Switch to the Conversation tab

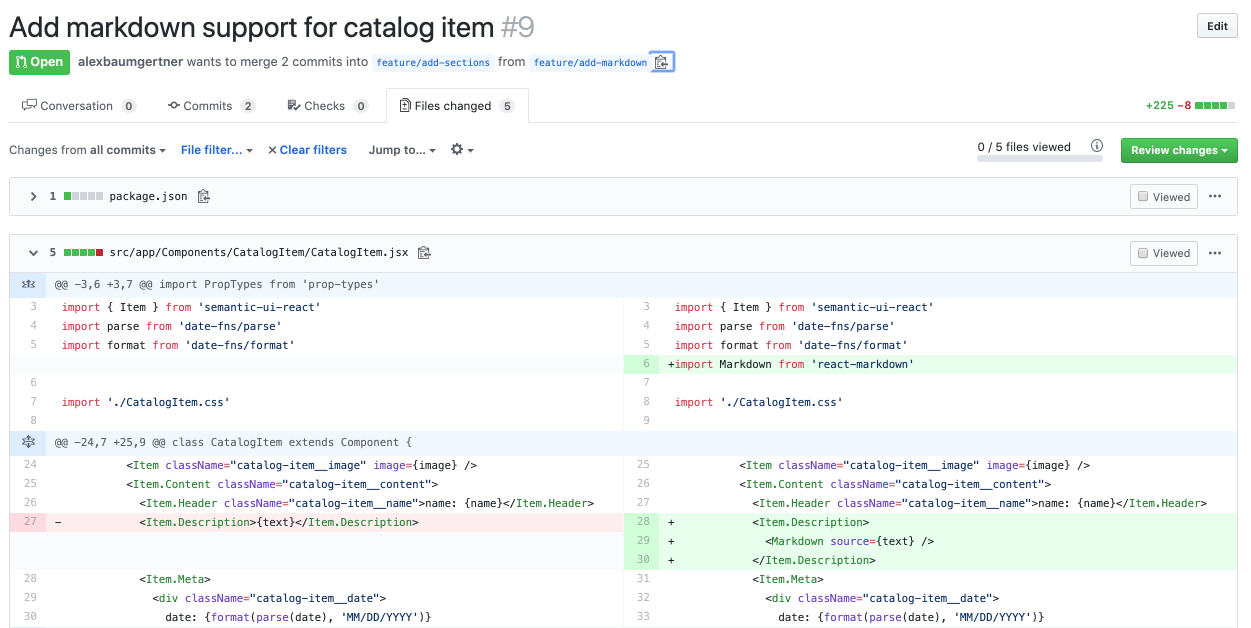77,106
